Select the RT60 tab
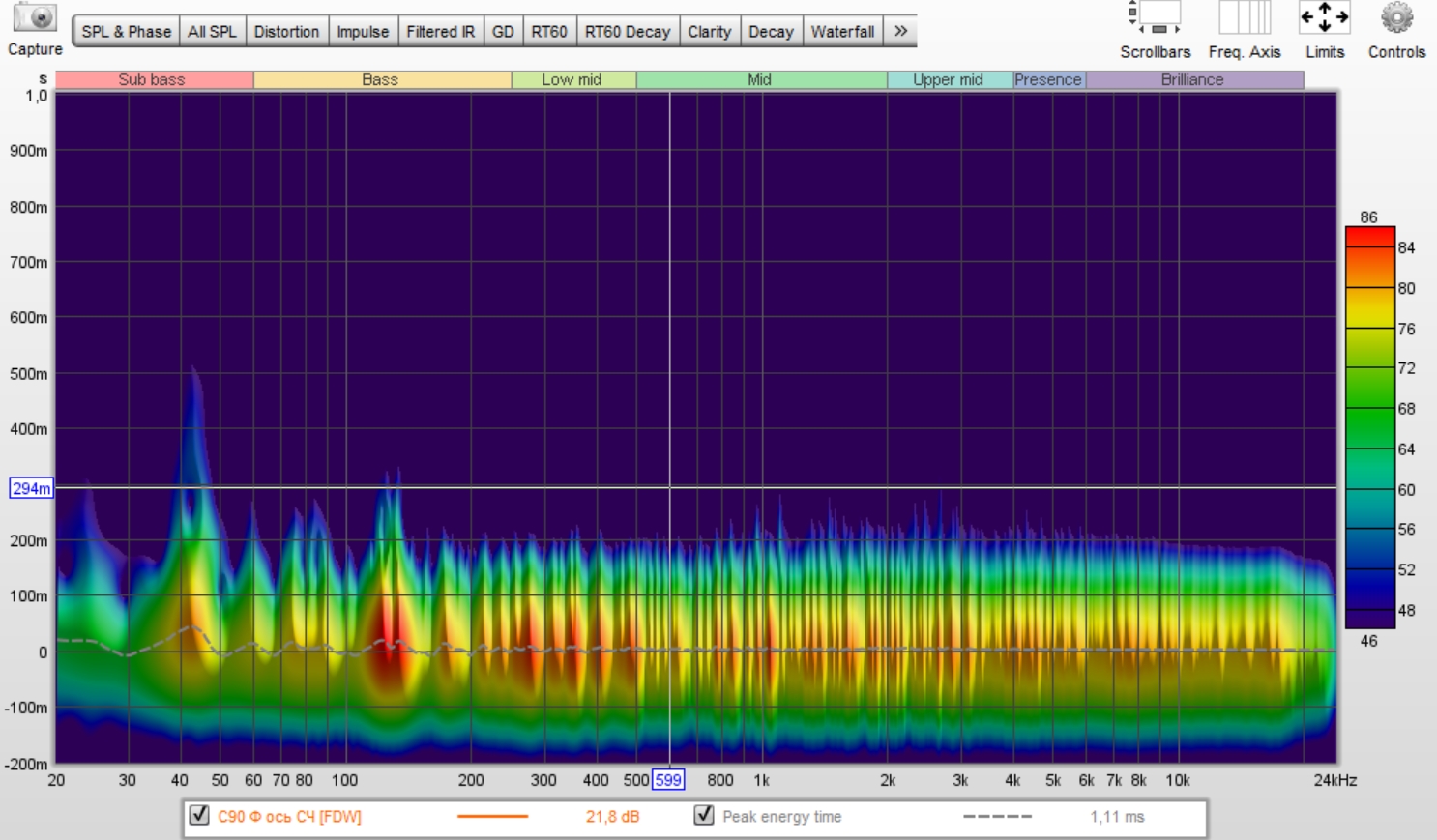This screenshot has height=840, width=1437. point(549,32)
